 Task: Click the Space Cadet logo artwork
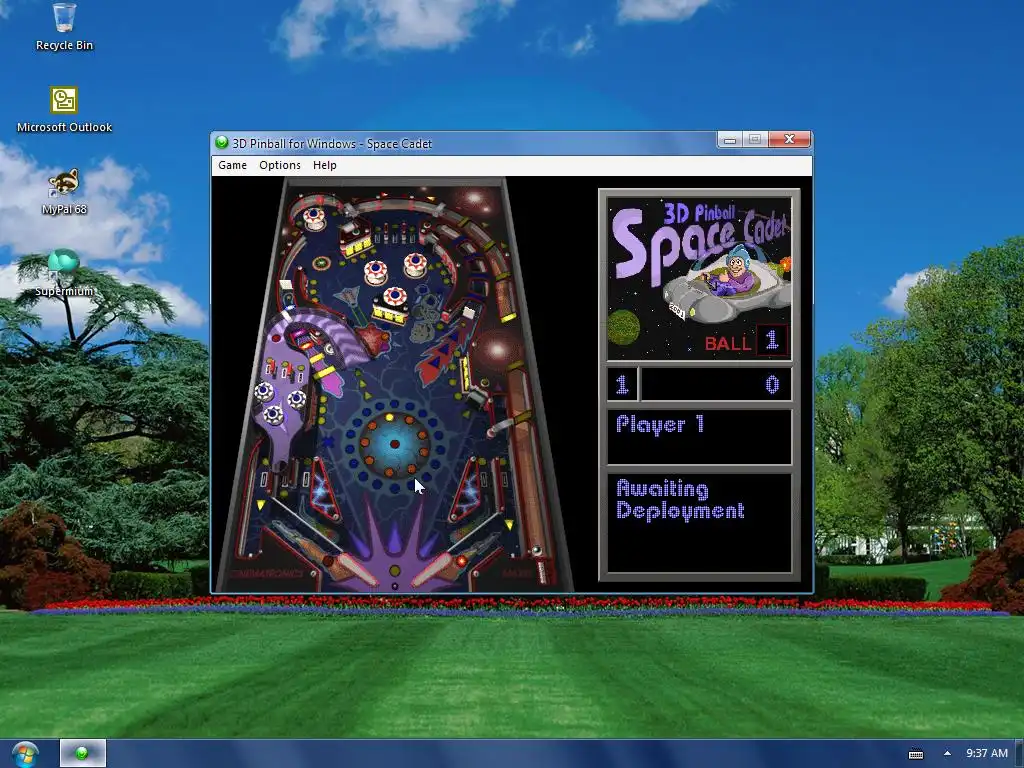tap(699, 278)
